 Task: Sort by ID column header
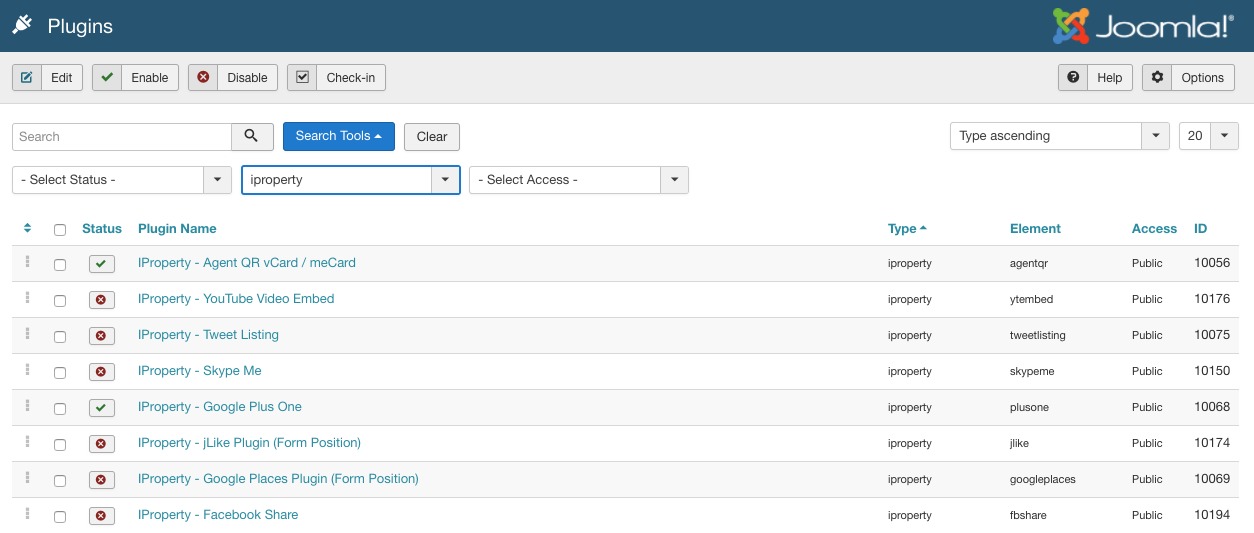click(x=1200, y=229)
